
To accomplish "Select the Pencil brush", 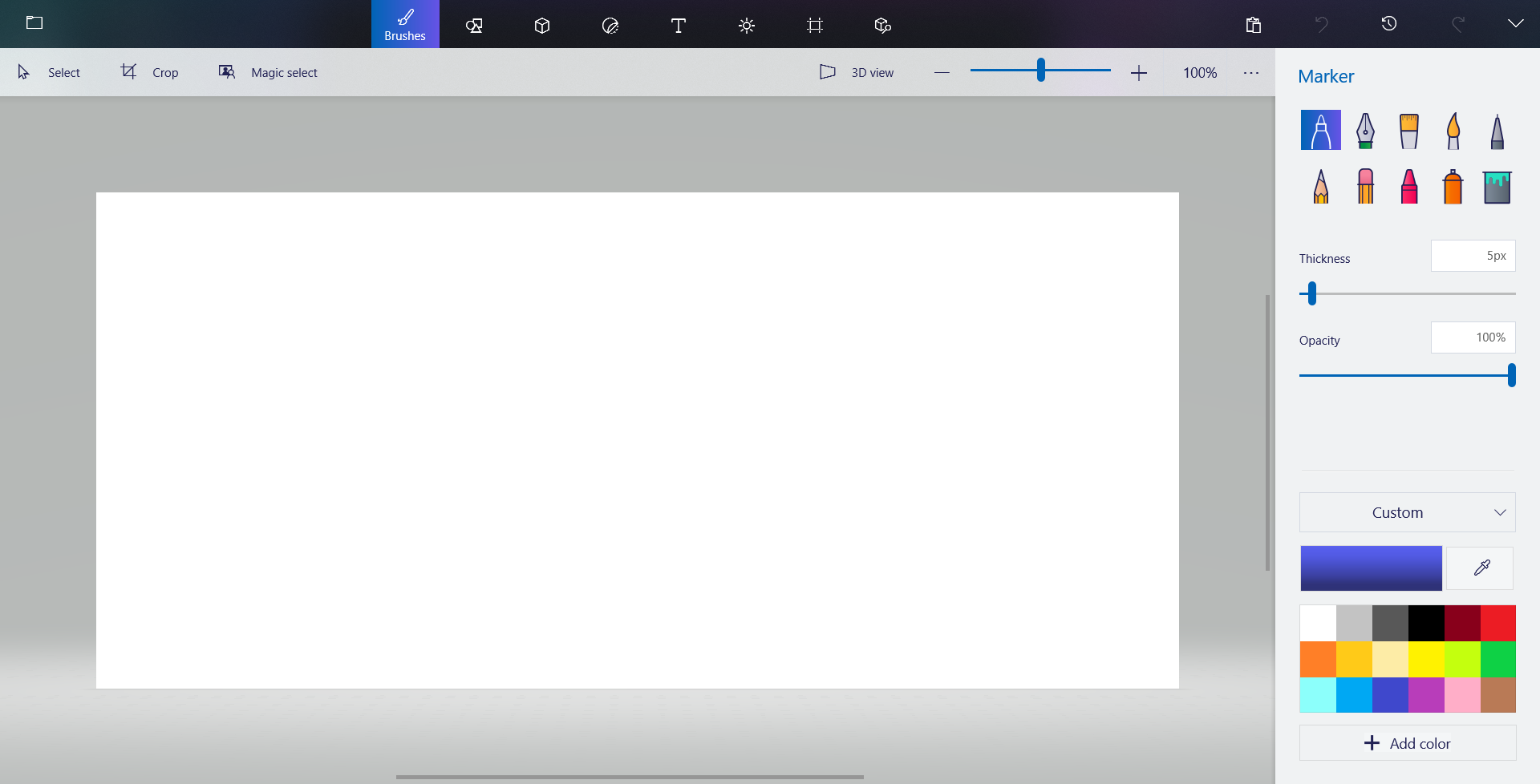I will [1321, 186].
